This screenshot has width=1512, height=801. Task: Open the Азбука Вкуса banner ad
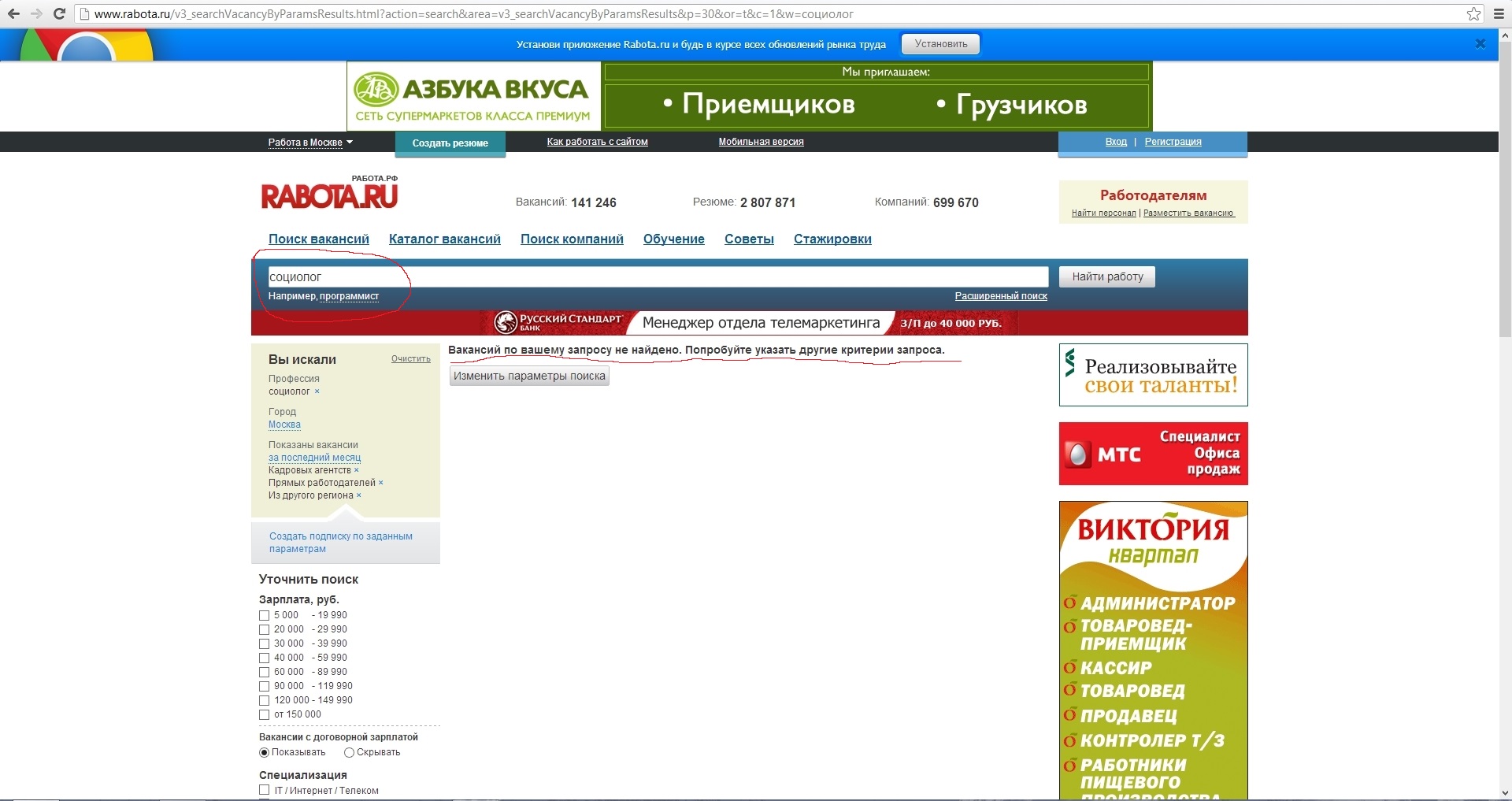(749, 95)
